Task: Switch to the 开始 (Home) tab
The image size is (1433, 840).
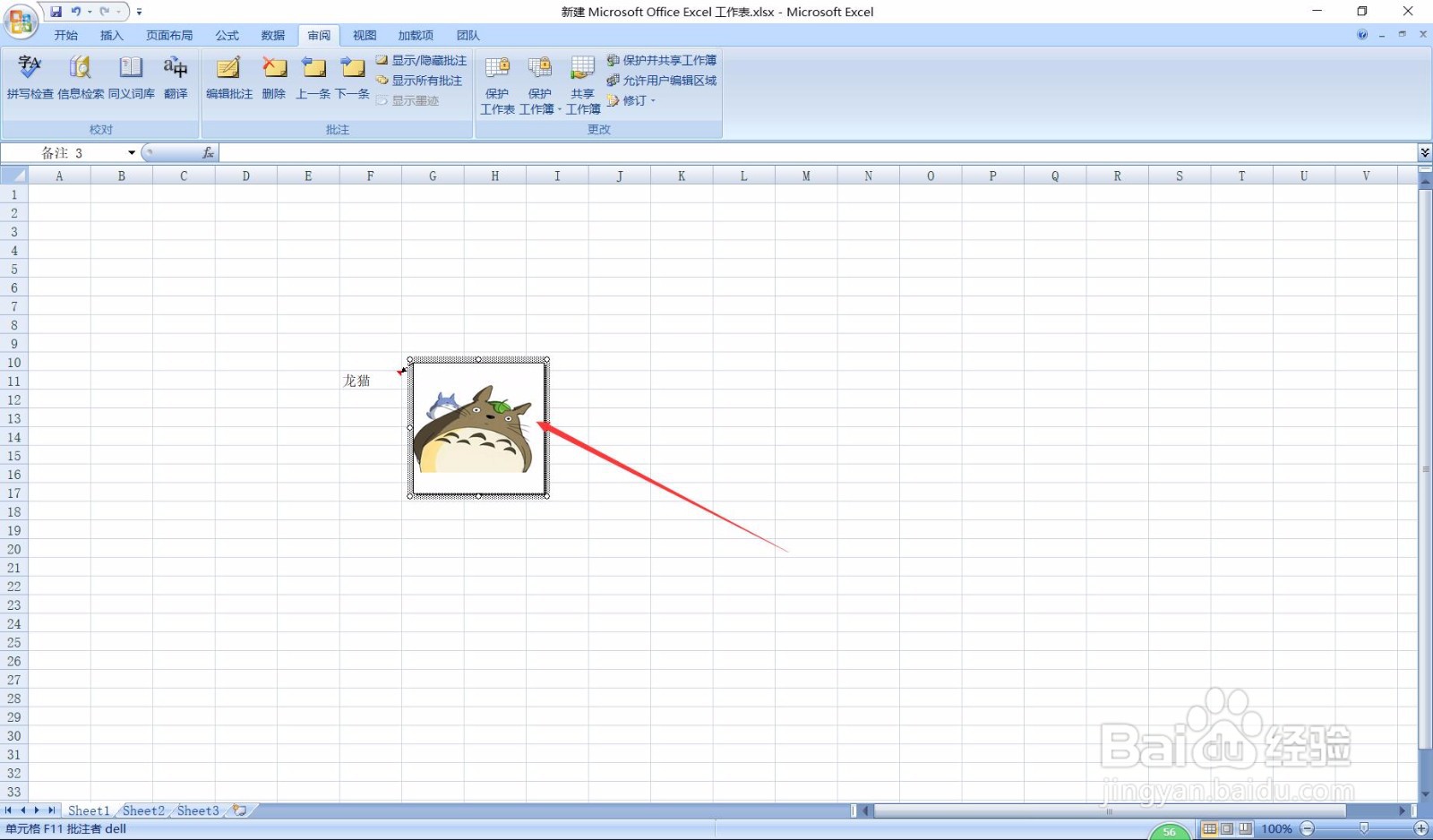Action: (65, 36)
